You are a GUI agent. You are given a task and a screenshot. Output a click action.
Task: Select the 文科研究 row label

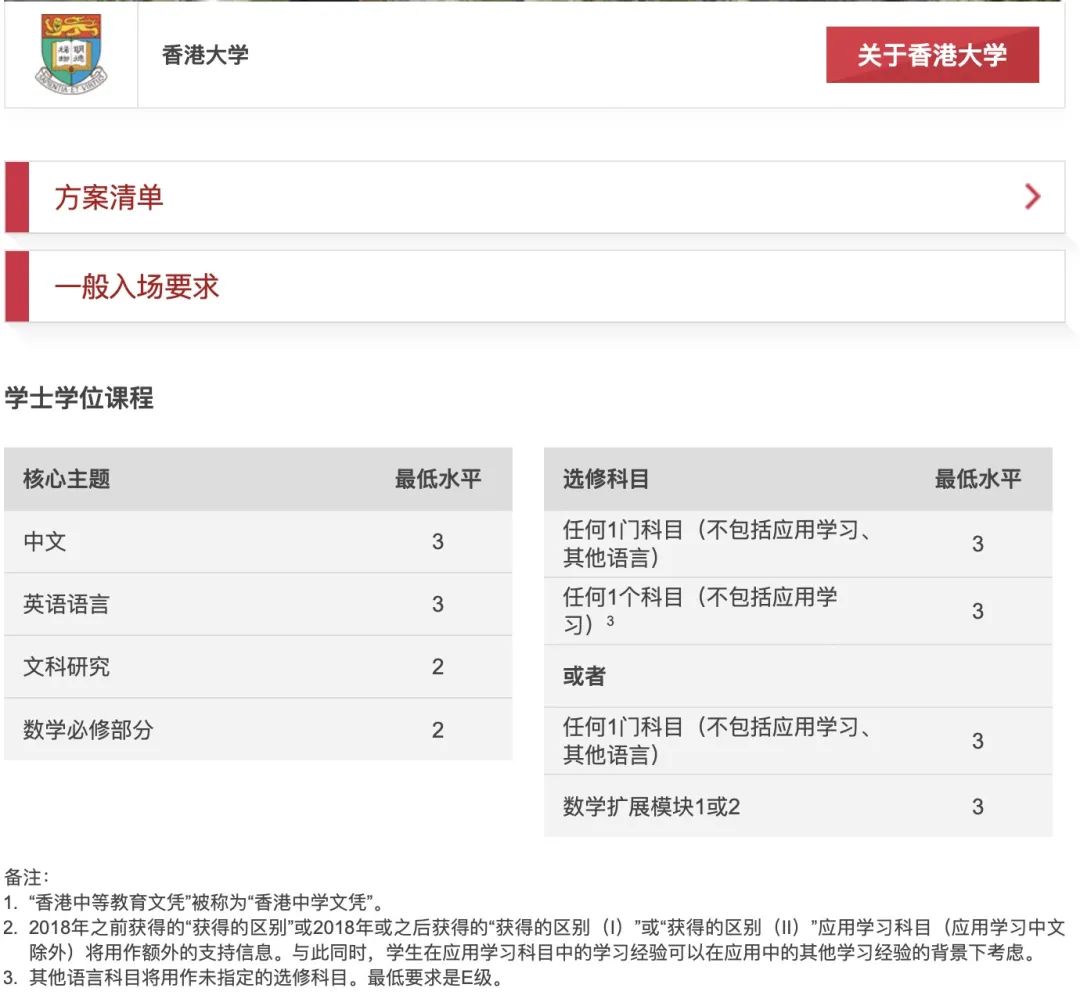[66, 667]
